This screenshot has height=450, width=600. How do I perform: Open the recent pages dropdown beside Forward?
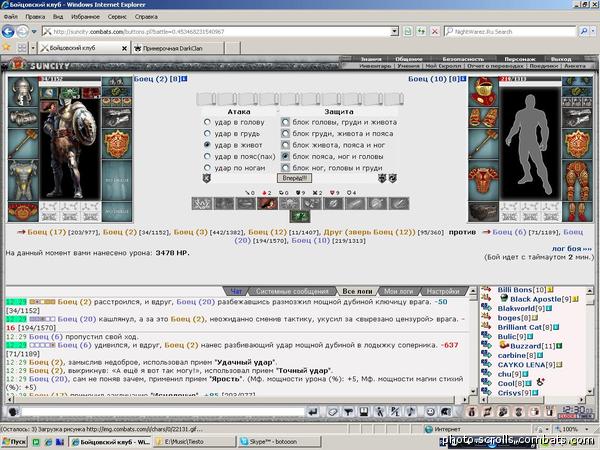coord(34,31)
